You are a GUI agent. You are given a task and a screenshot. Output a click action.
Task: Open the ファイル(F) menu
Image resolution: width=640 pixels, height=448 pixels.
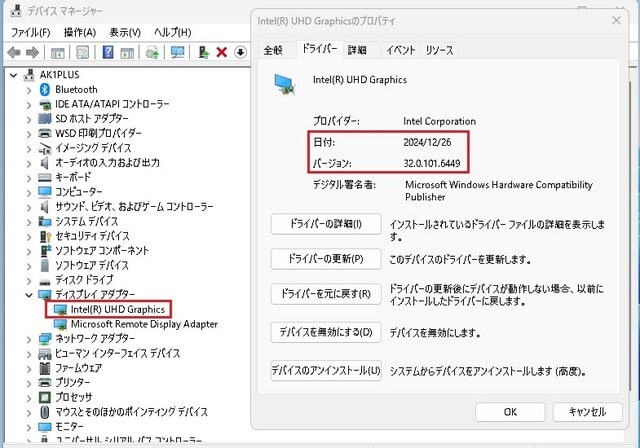(31, 32)
